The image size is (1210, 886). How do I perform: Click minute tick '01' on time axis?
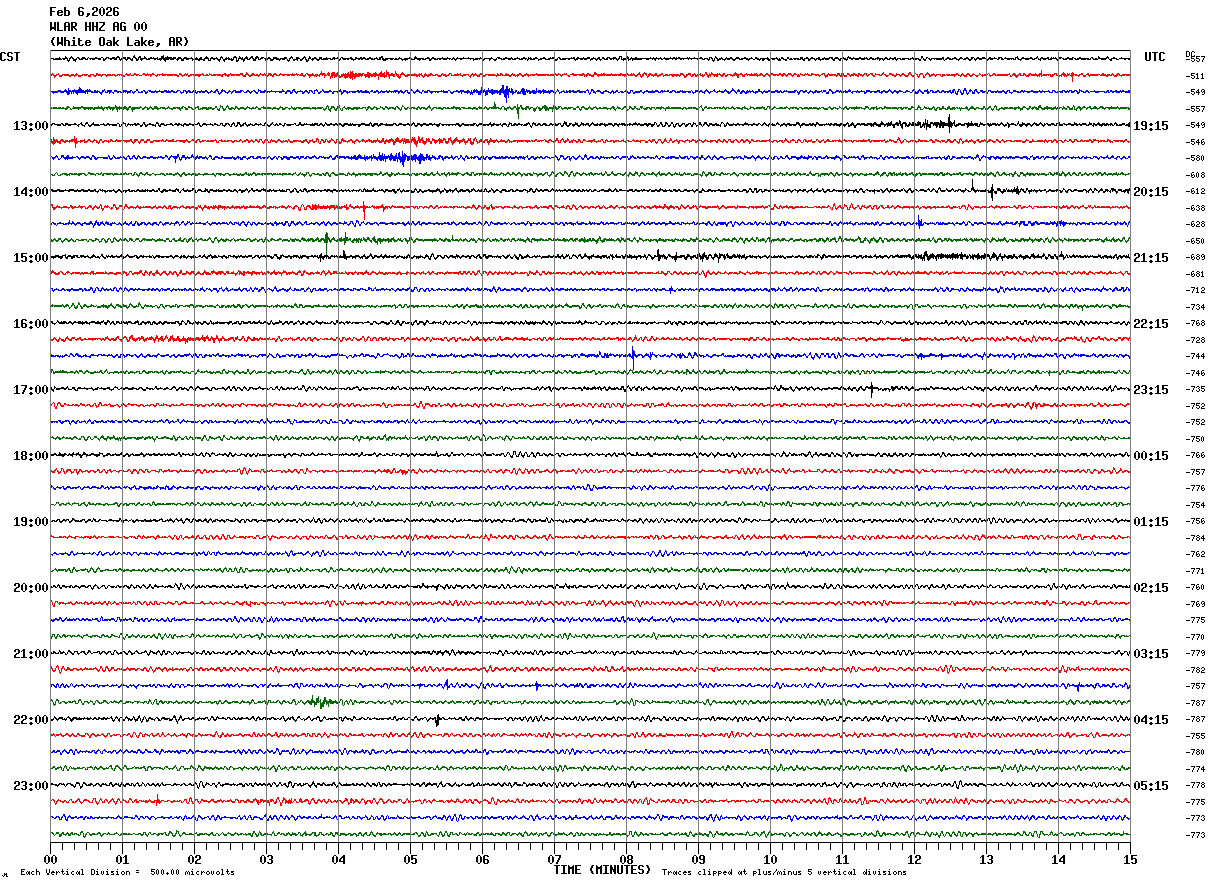tap(122, 859)
